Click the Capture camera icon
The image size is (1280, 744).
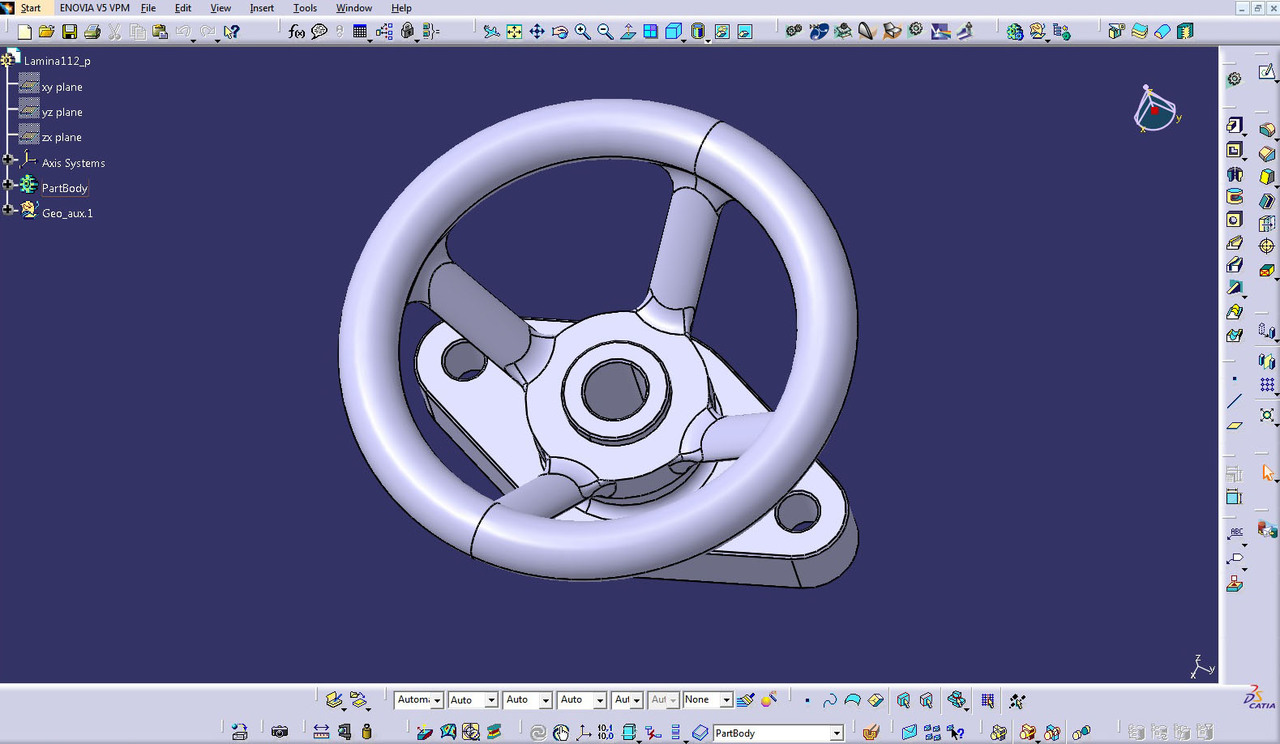(x=280, y=732)
